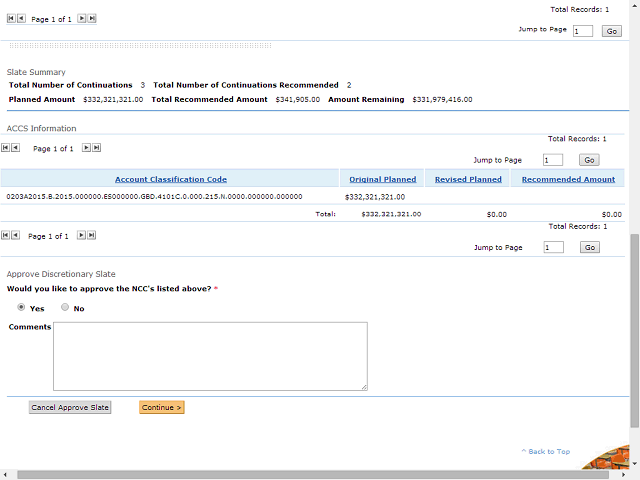640x480 pixels.
Task: Click the comments box resize grip
Action: (364, 387)
